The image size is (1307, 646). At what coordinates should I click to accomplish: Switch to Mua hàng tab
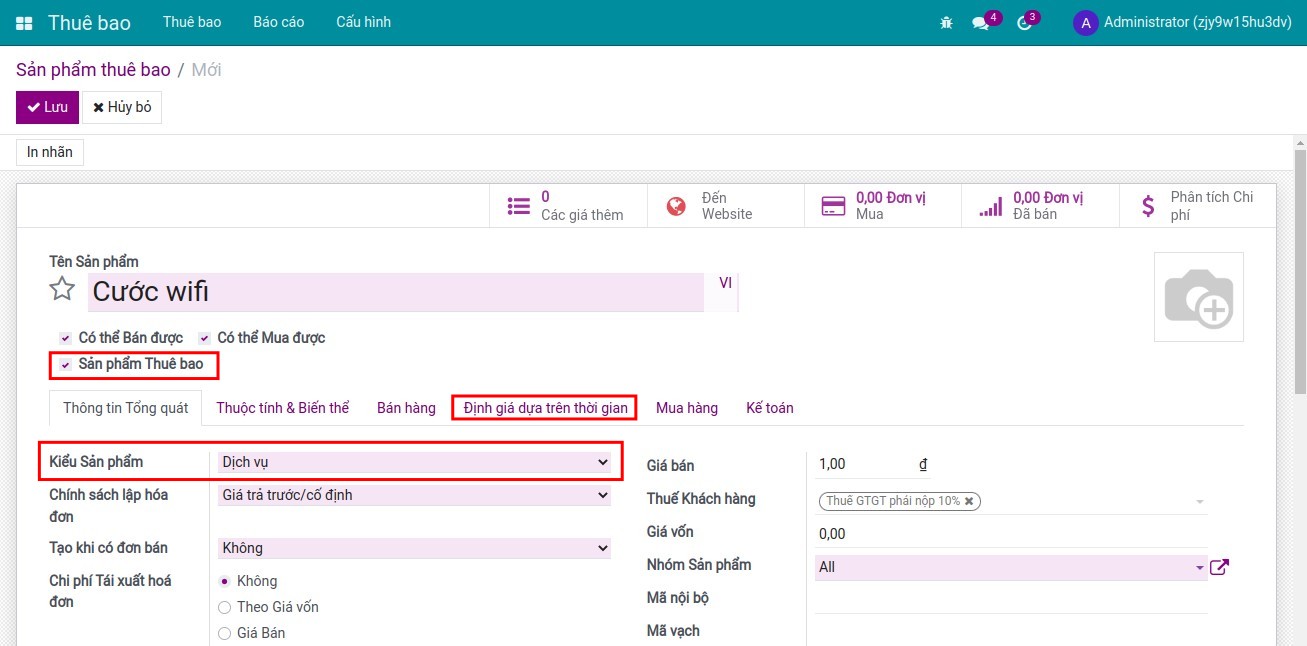[x=687, y=408]
